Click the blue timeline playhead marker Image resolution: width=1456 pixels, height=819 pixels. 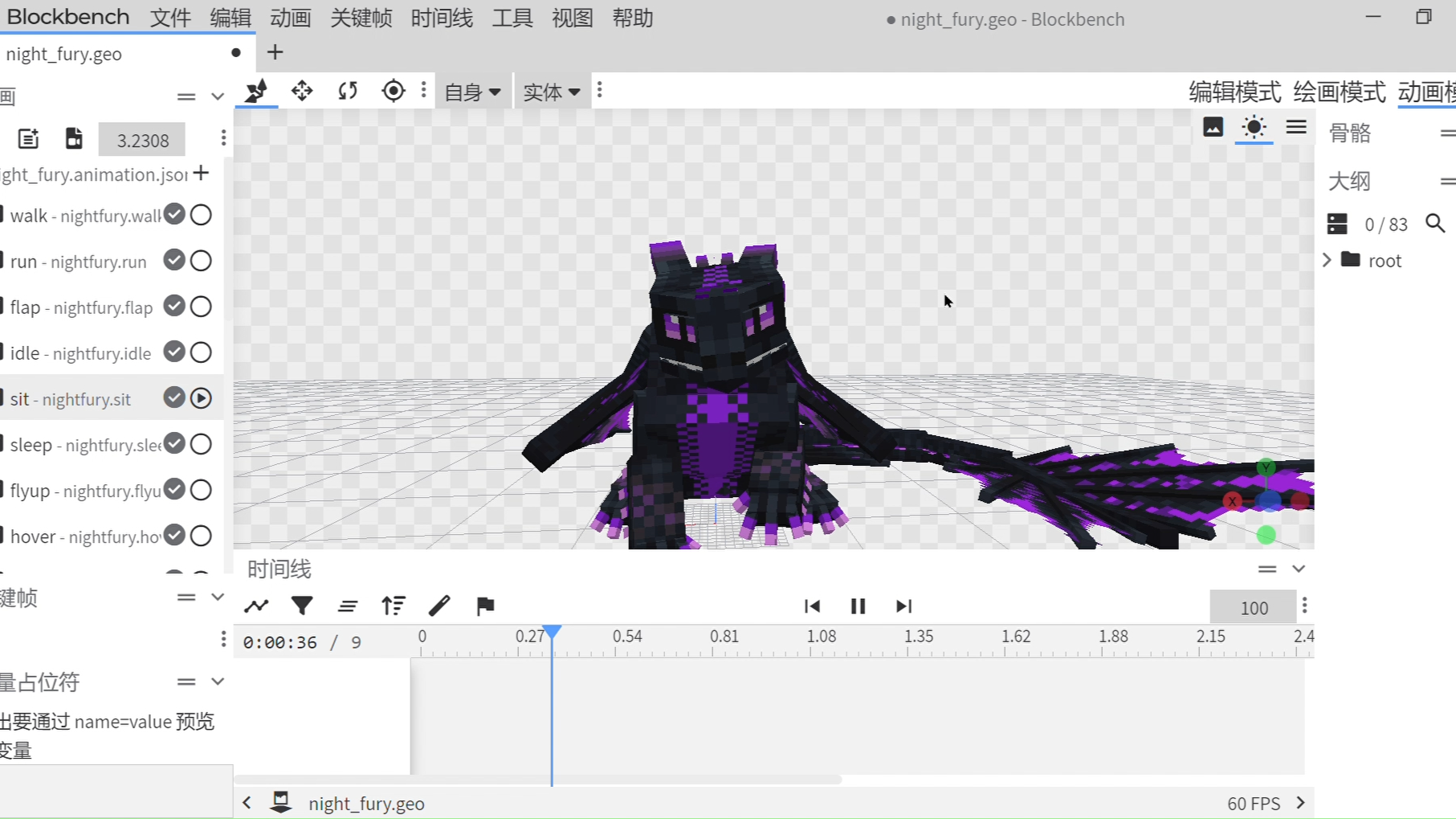[552, 633]
